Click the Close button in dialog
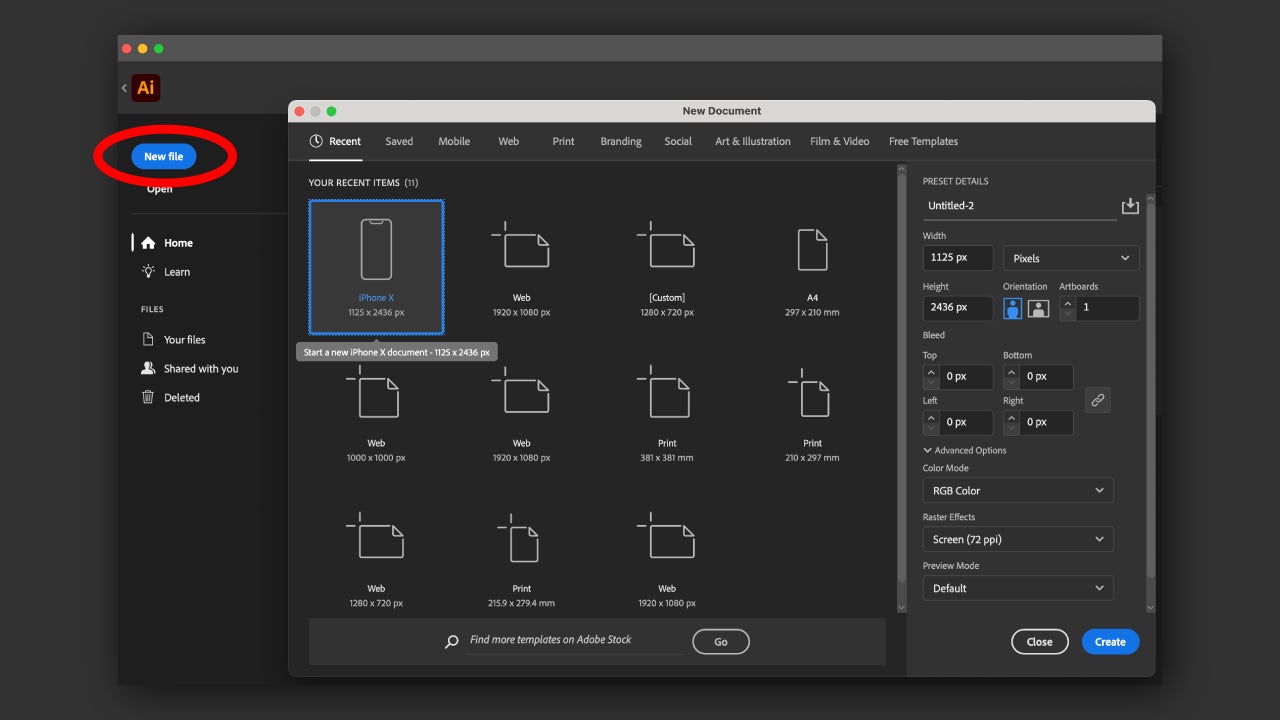 (x=1039, y=642)
